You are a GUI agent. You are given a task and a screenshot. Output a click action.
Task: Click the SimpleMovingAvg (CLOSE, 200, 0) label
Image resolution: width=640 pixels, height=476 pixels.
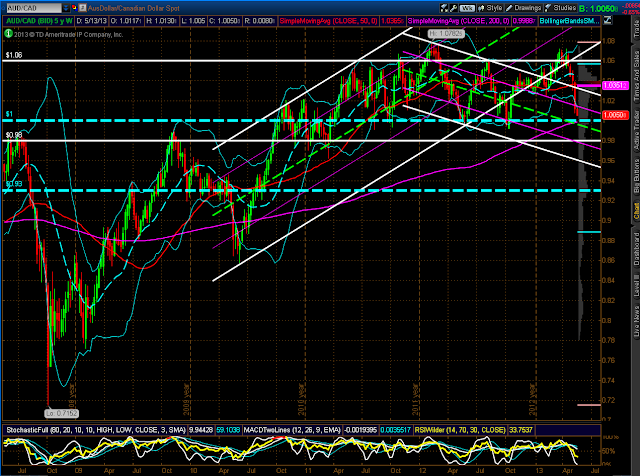[x=458, y=21]
